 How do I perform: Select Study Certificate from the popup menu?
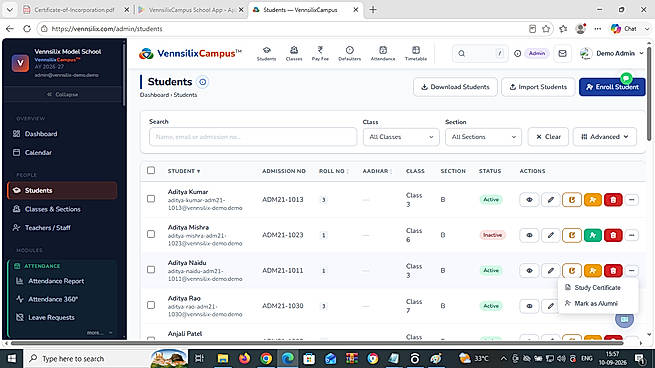[x=597, y=288]
